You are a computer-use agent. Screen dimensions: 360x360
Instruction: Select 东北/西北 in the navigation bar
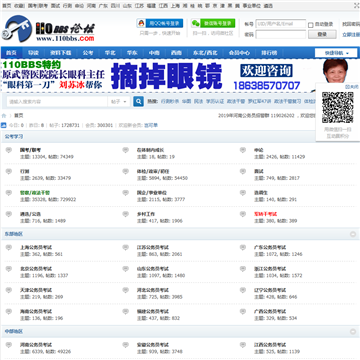[x=205, y=53]
